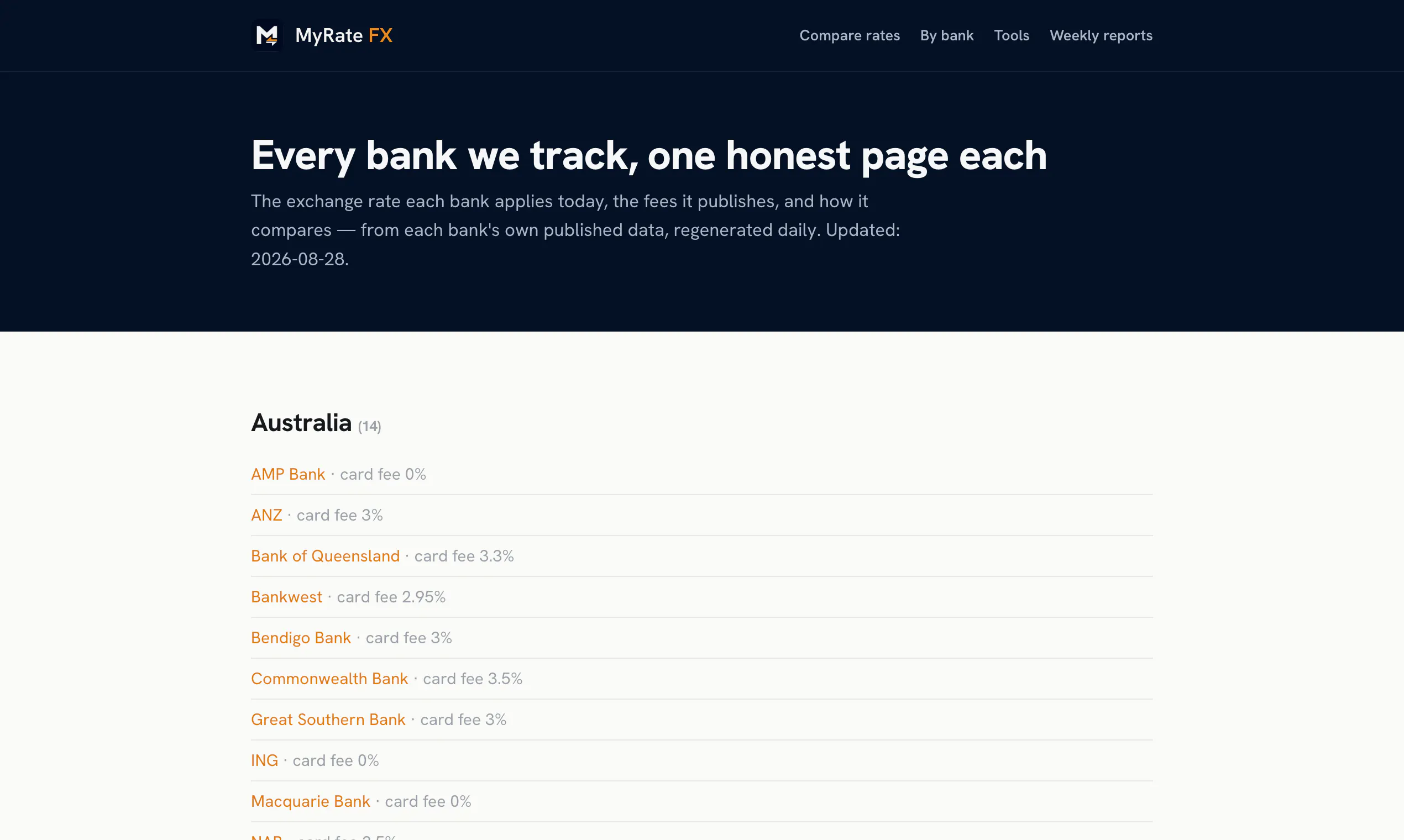Open the Compare rates menu item
The height and width of the screenshot is (840, 1404).
[849, 35]
